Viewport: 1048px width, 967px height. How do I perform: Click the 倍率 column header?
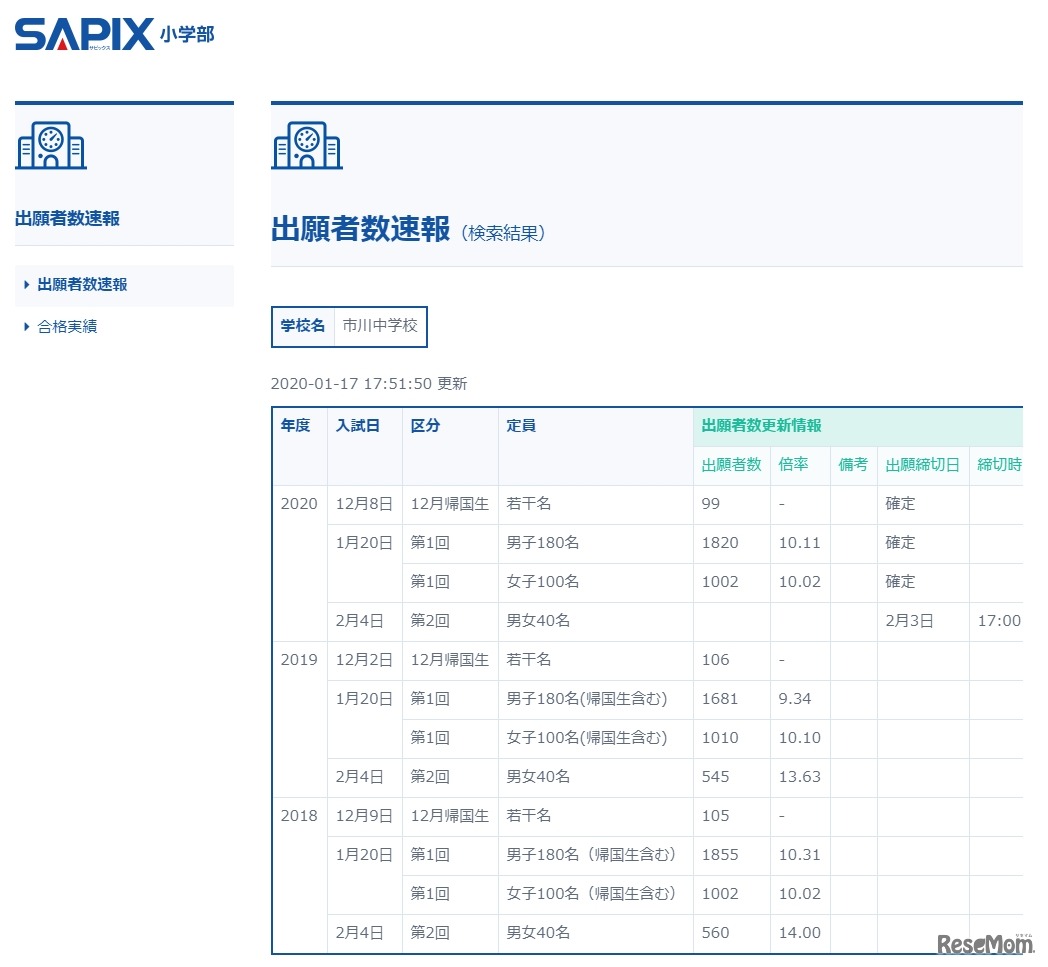click(x=794, y=465)
